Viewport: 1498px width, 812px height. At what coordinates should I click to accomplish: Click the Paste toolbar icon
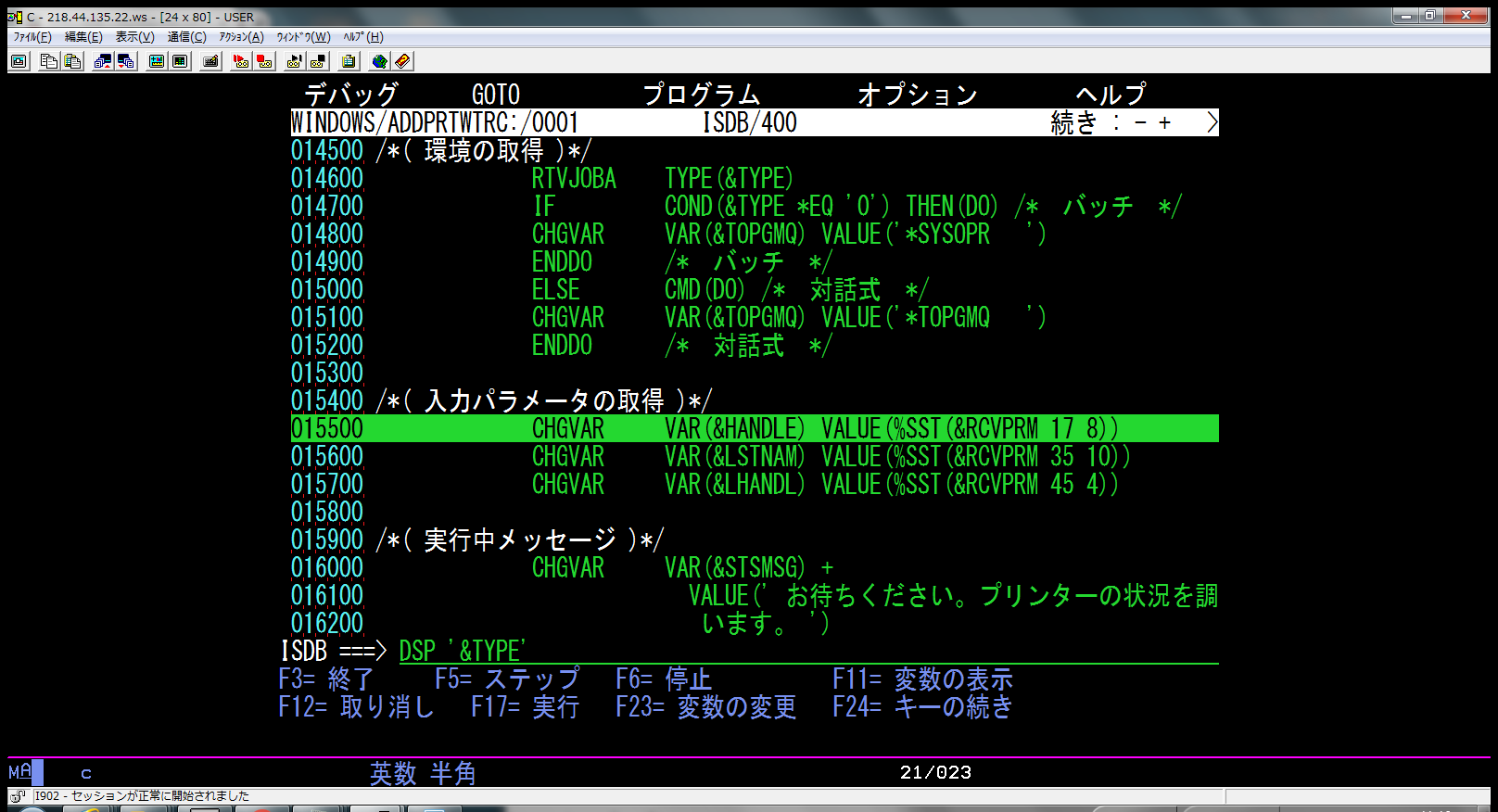pyautogui.click(x=72, y=61)
